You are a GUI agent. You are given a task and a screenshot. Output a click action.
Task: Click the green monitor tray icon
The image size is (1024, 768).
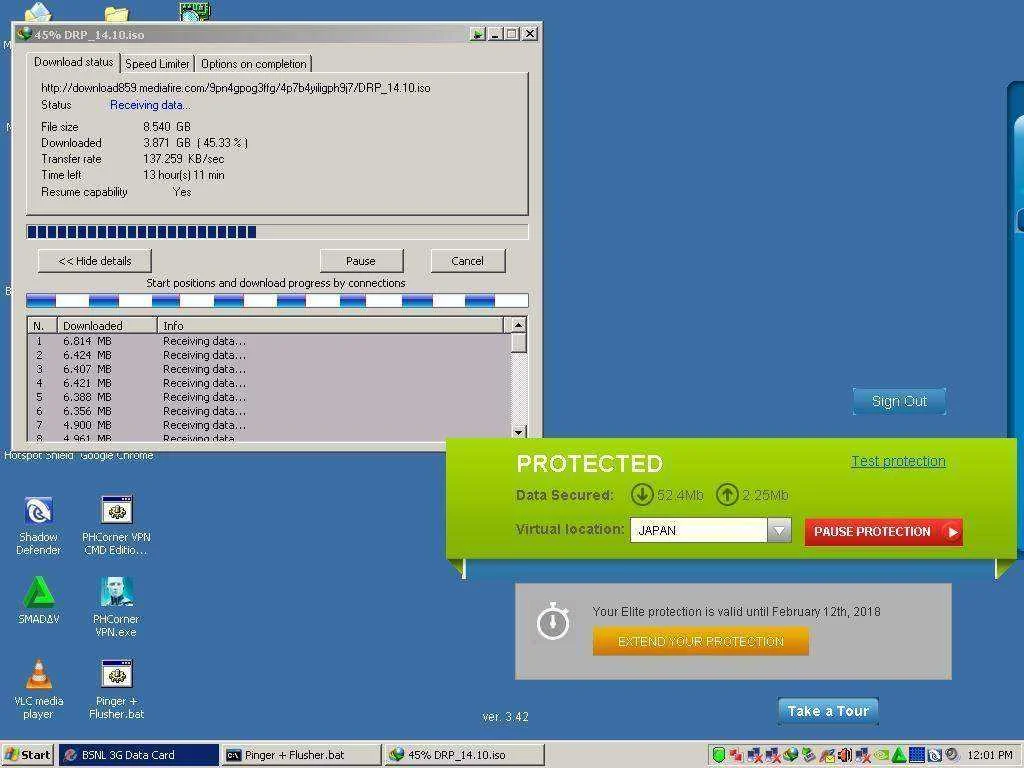click(x=808, y=755)
